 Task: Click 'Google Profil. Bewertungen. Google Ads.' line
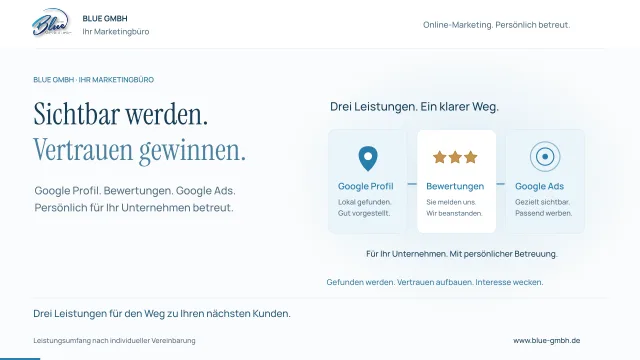135,191
